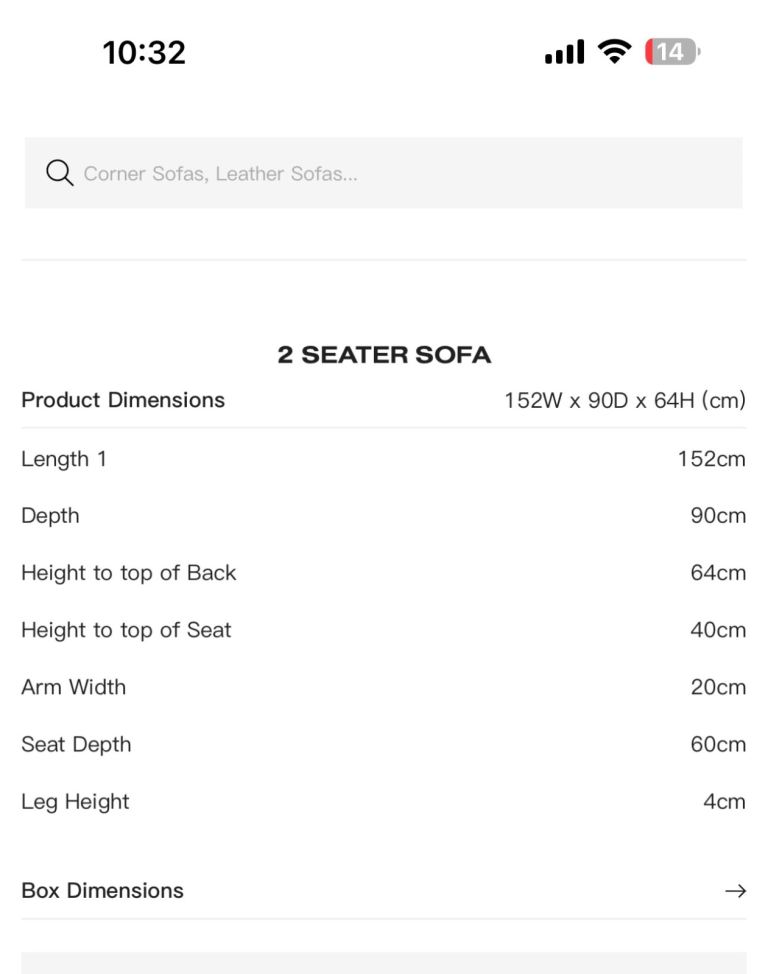Tap the Wi-Fi status icon
768x974 pixels.
[615, 51]
